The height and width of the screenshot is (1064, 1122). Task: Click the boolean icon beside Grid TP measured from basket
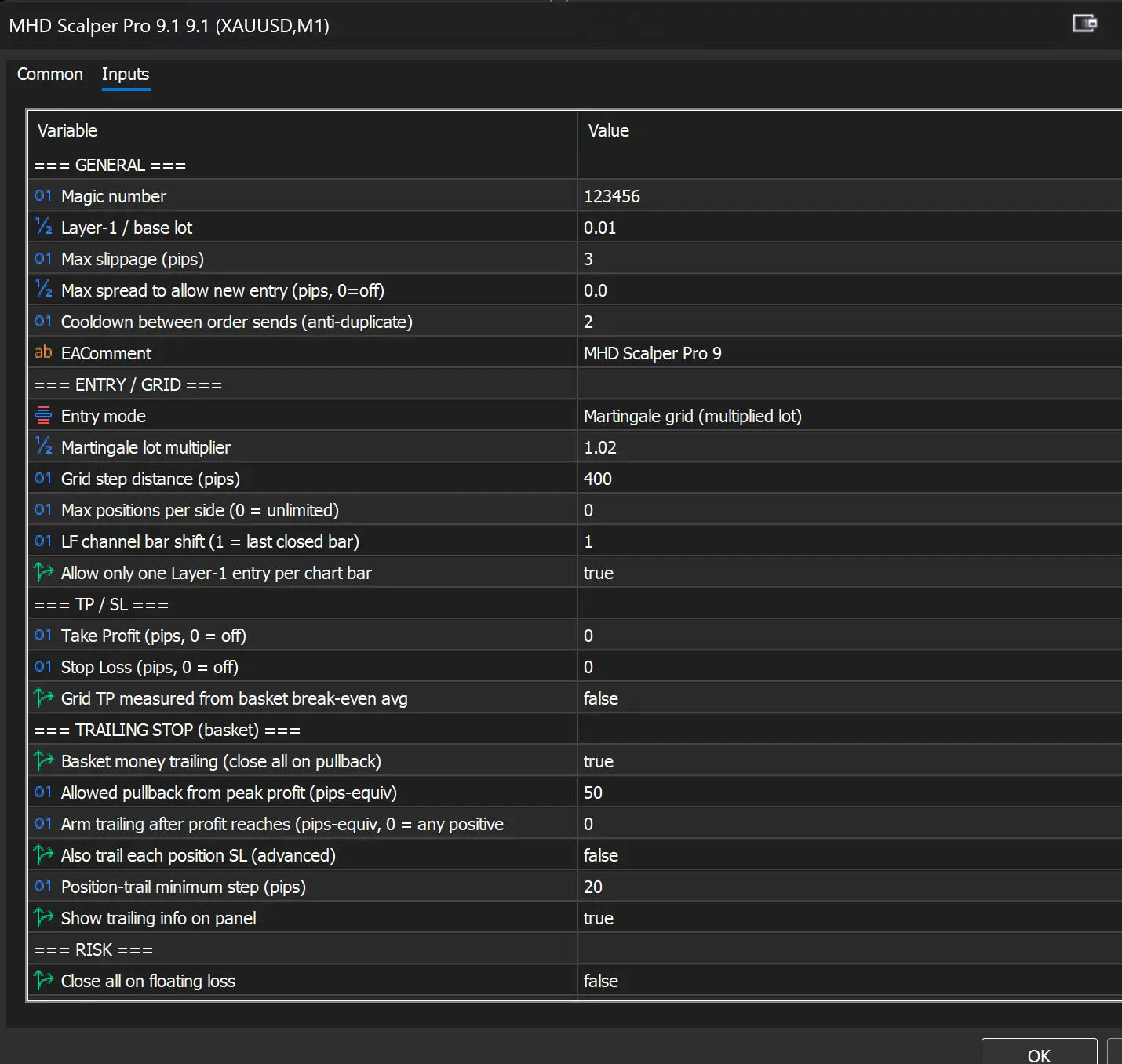[x=43, y=698]
